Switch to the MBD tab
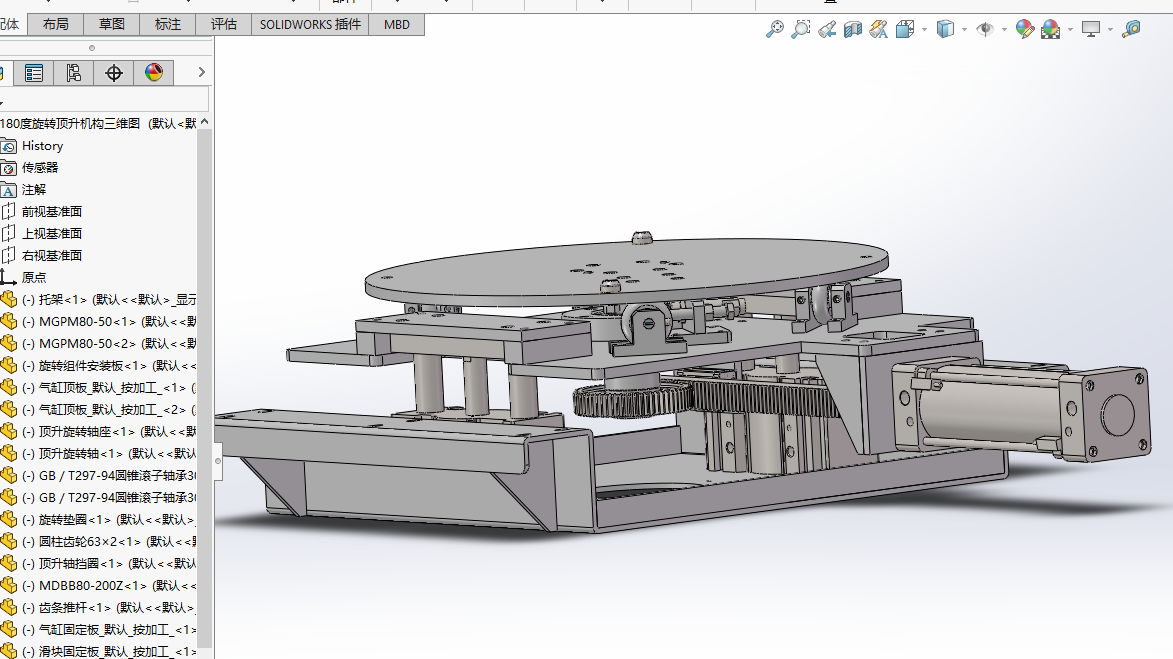The image size is (1173, 659). pyautogui.click(x=397, y=24)
